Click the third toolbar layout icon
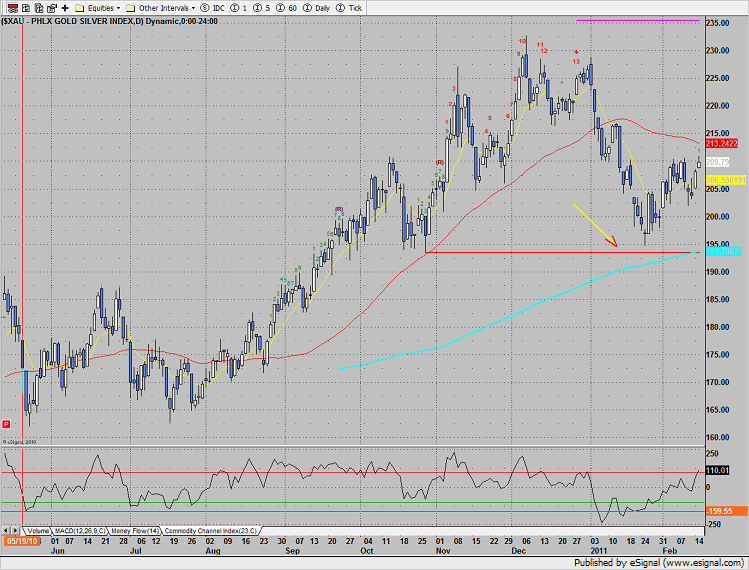This screenshot has height=570, width=749. 37,7
